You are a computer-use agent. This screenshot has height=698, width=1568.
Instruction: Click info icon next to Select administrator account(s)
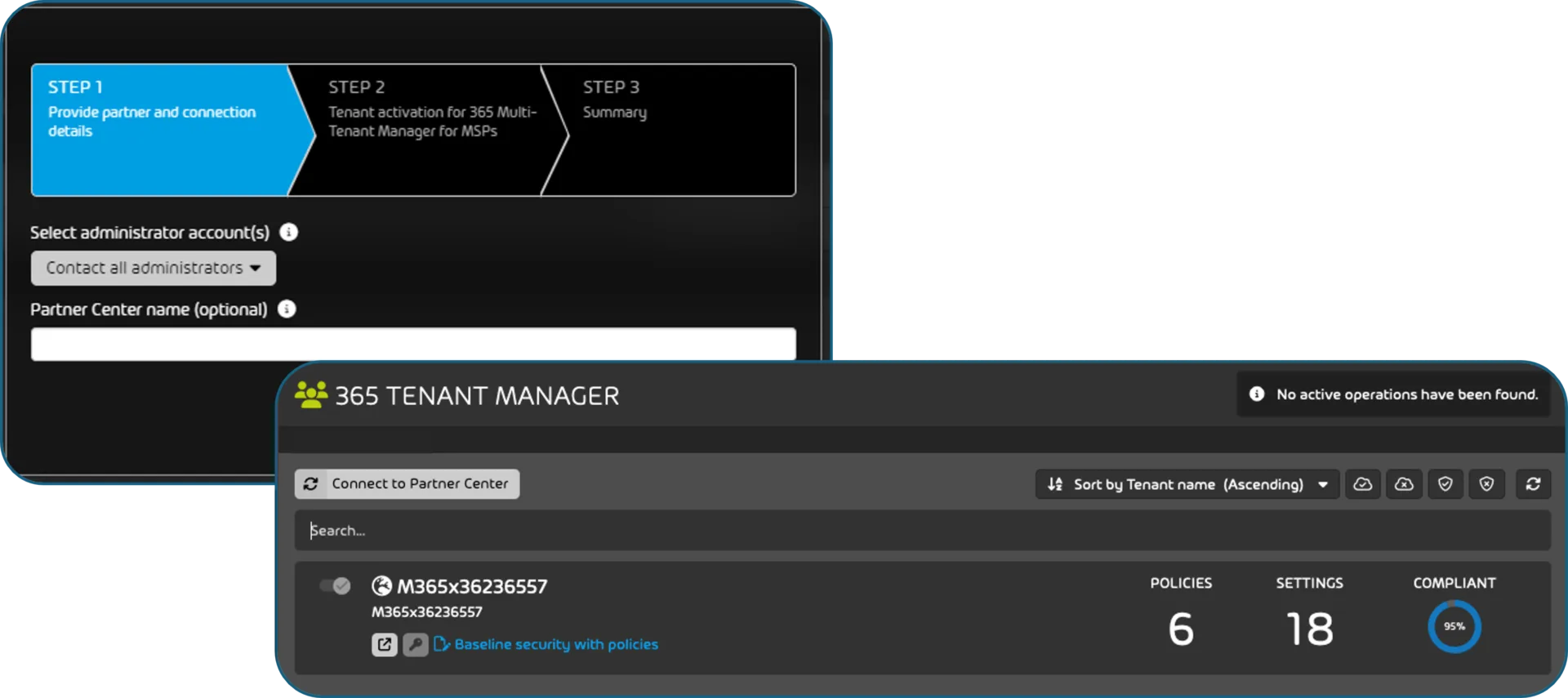click(288, 233)
